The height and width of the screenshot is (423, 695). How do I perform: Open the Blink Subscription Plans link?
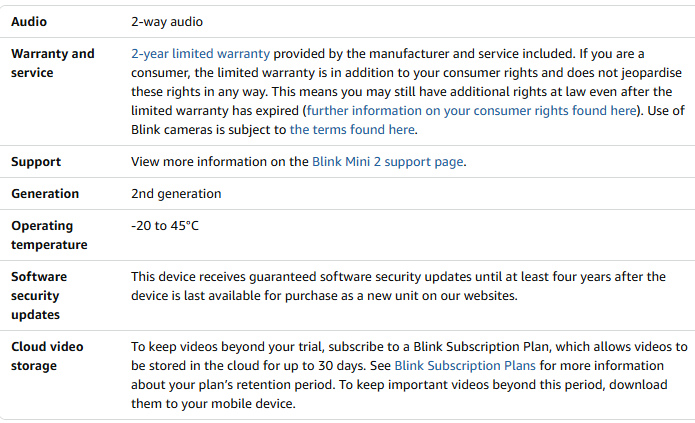pos(465,365)
